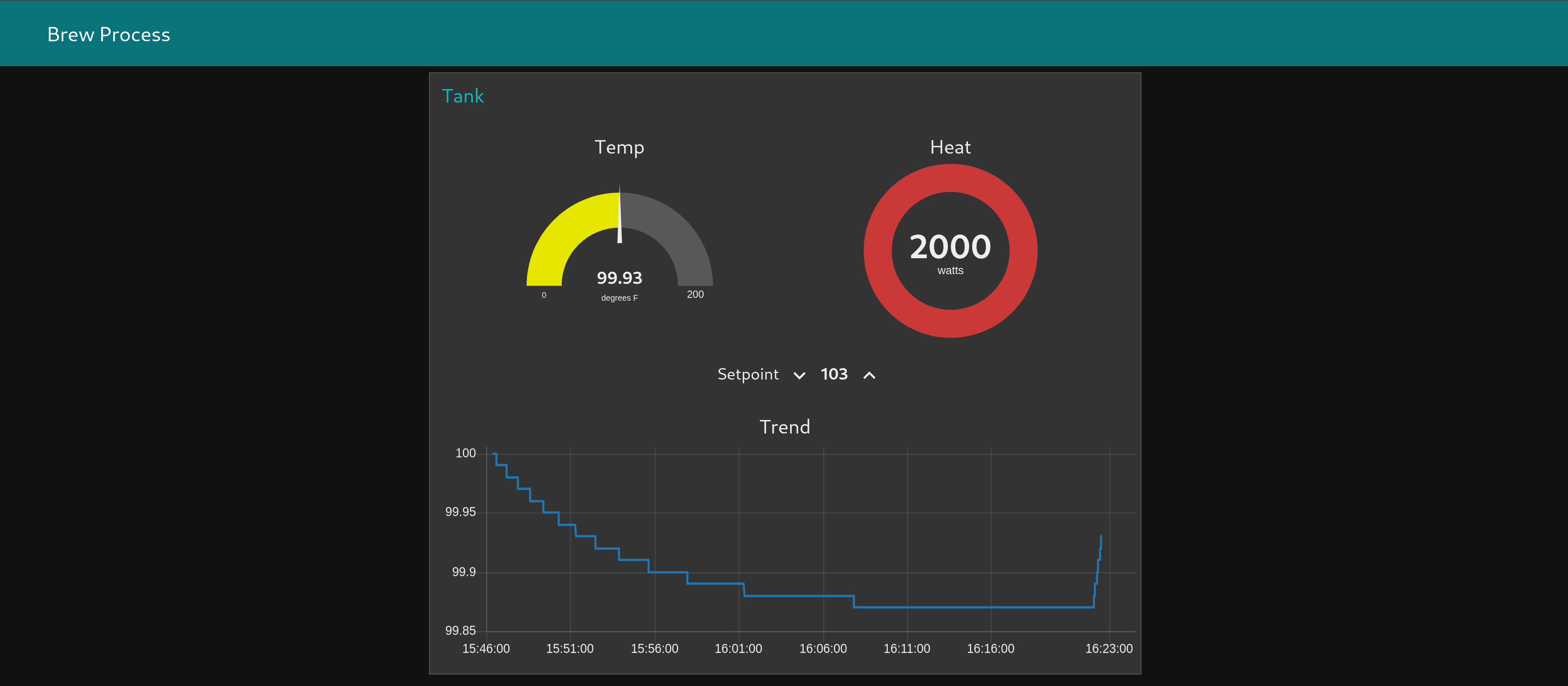Click the 100 y-axis label
The image size is (1568, 686).
click(x=466, y=453)
